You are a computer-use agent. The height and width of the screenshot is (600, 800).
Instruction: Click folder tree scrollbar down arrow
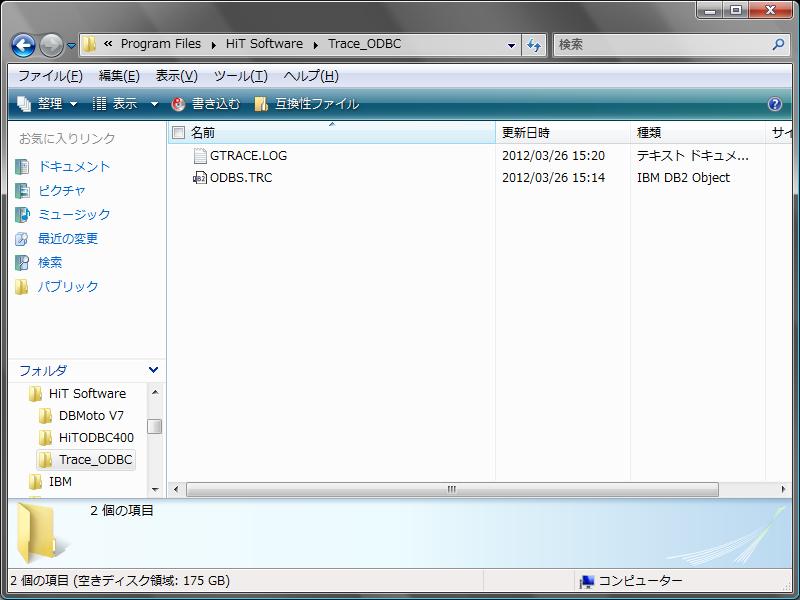coord(155,490)
